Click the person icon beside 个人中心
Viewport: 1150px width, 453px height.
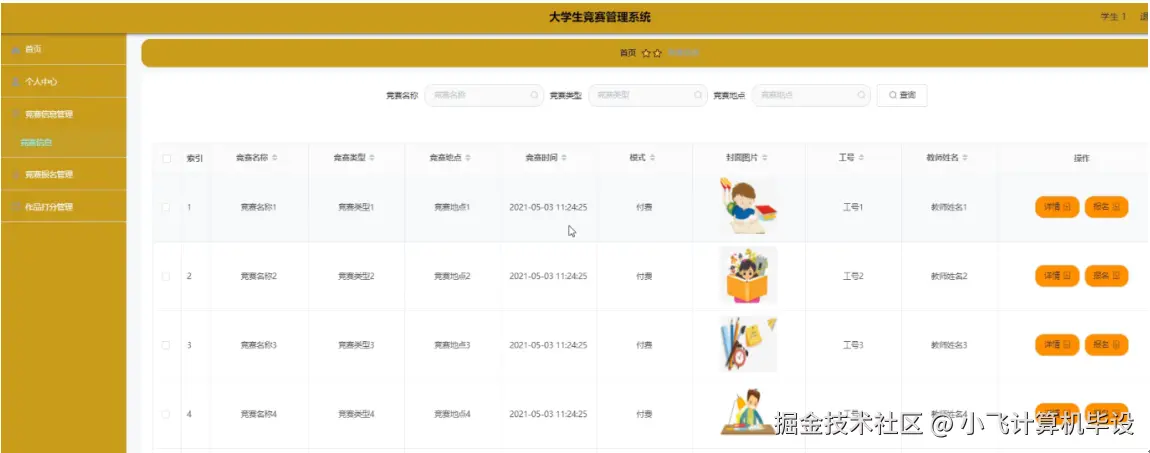coord(16,81)
